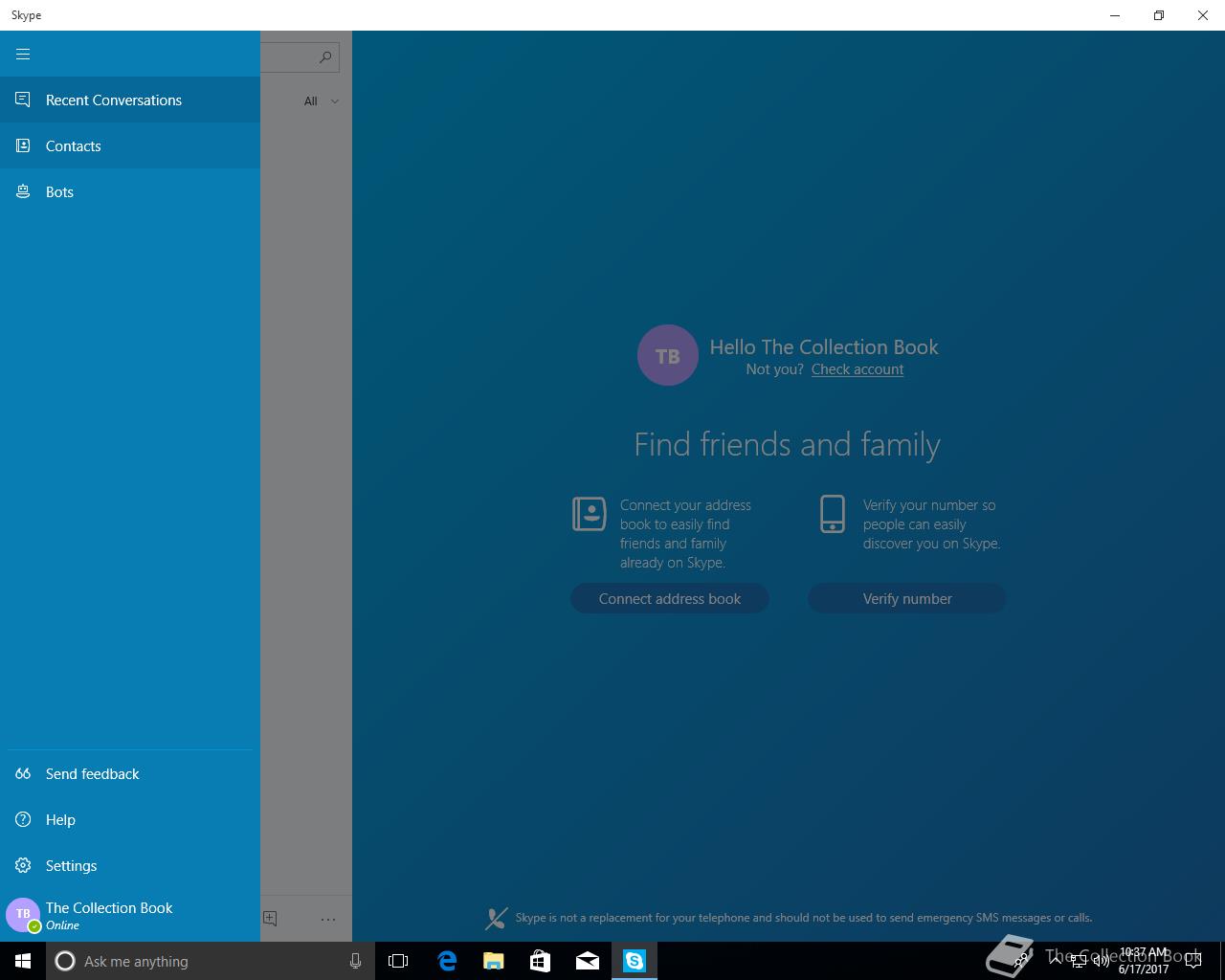The width and height of the screenshot is (1225, 980).
Task: Click the TB avatar on welcome screen
Action: 668,355
